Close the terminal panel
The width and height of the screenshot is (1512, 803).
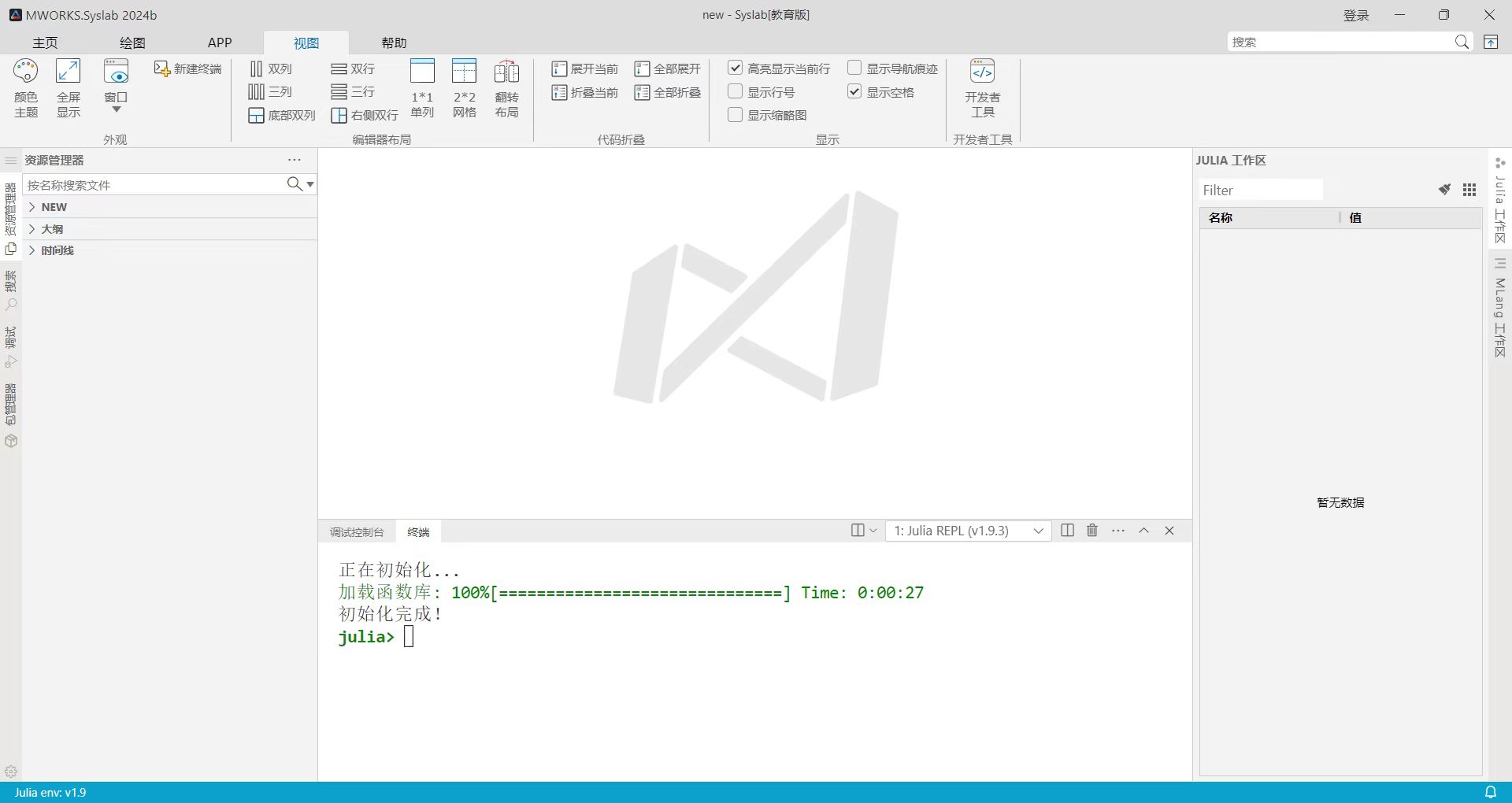pos(1169,531)
